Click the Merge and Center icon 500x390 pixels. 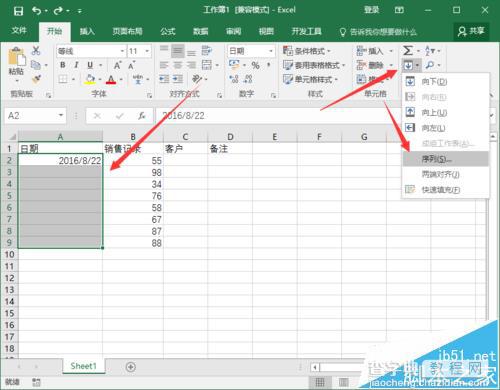coord(207,65)
